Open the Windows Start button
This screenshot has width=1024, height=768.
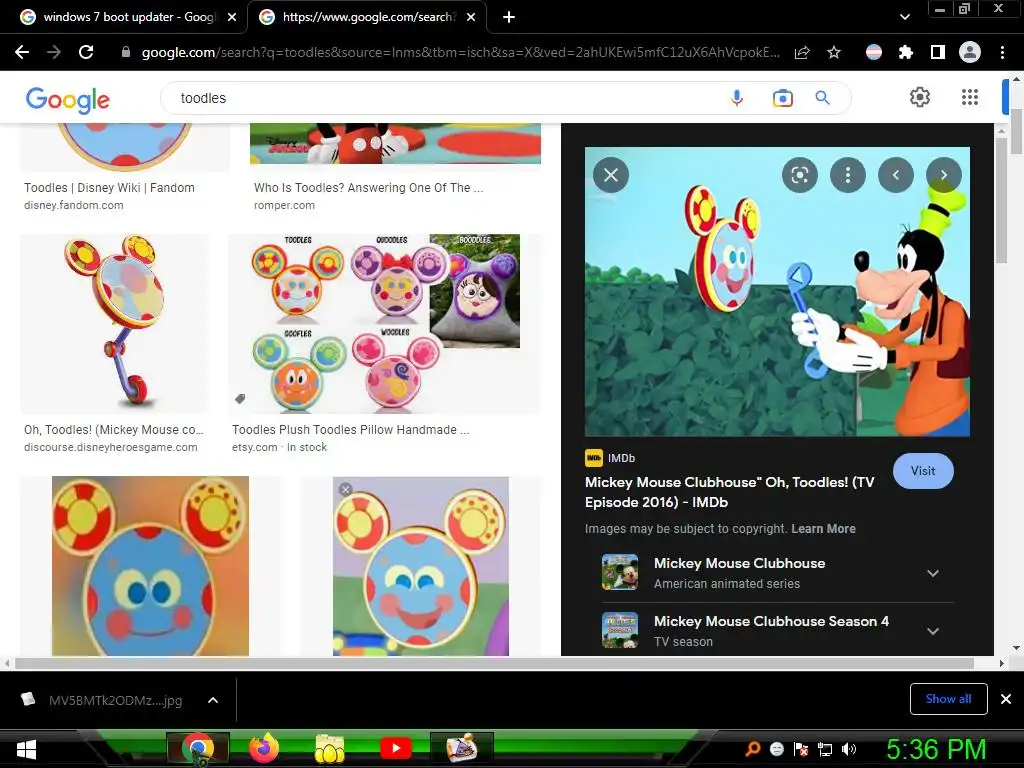click(x=27, y=749)
